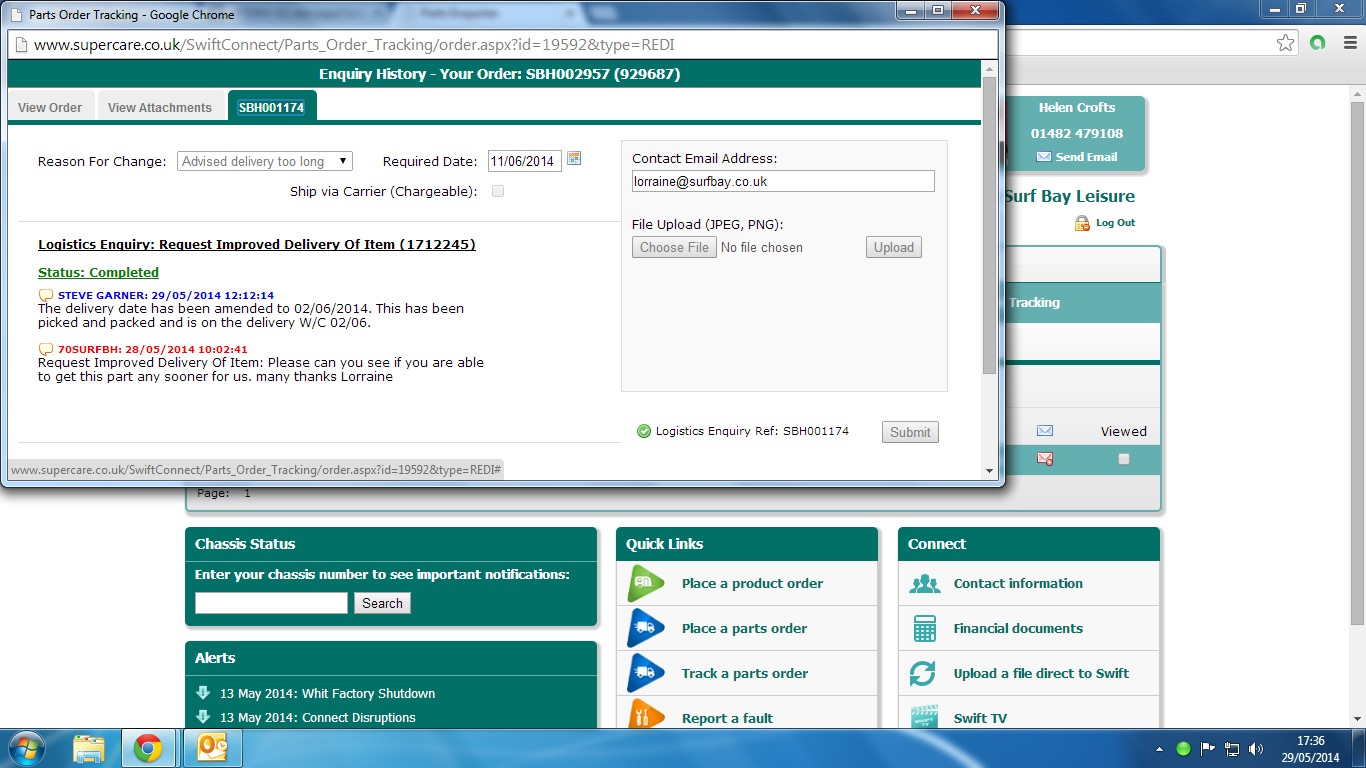This screenshot has width=1366, height=768.
Task: Expand the Connect Disruptions alert
Action: coord(203,716)
